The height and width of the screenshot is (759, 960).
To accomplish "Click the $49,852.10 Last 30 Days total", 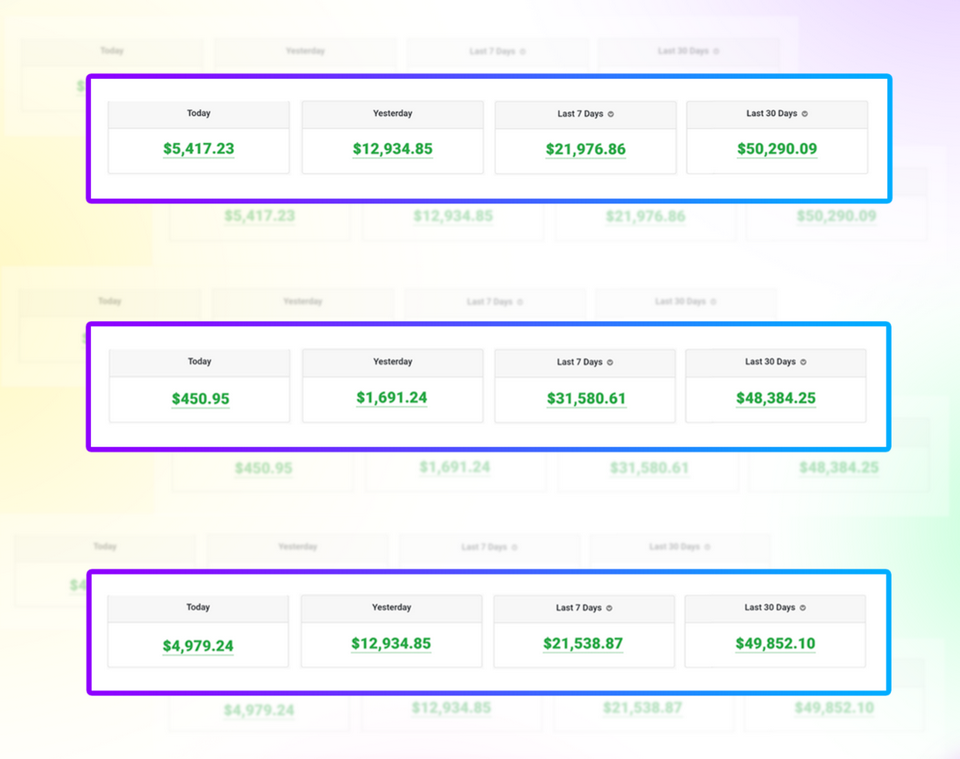I will (775, 644).
